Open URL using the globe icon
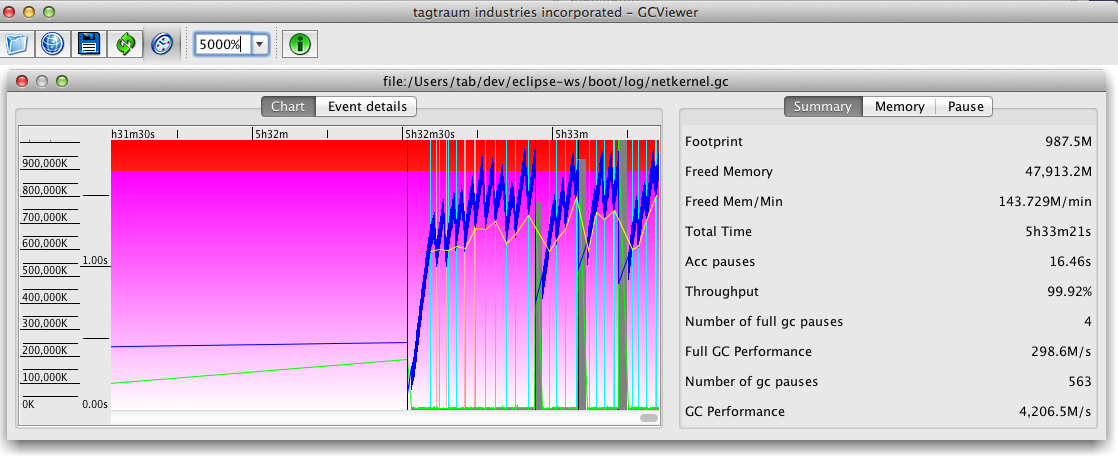The height and width of the screenshot is (458, 1118). [x=52, y=44]
